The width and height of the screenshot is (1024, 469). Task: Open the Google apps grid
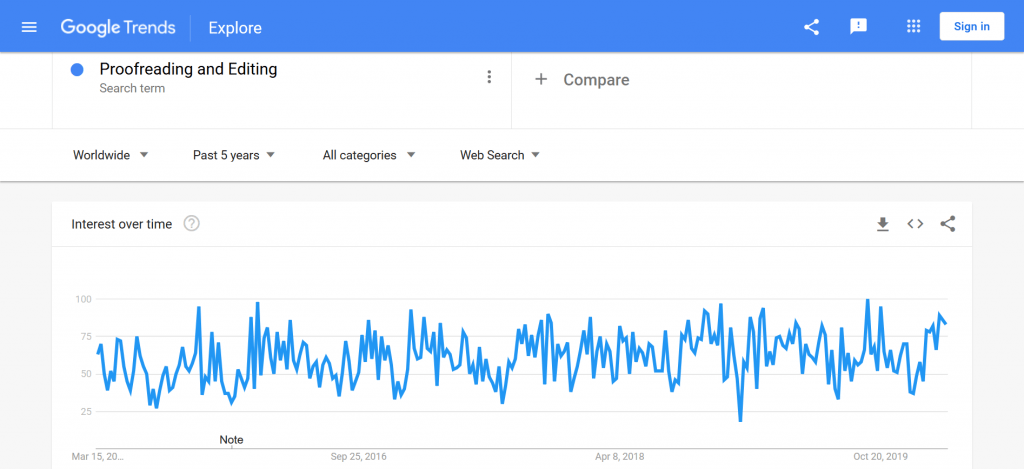click(x=914, y=27)
